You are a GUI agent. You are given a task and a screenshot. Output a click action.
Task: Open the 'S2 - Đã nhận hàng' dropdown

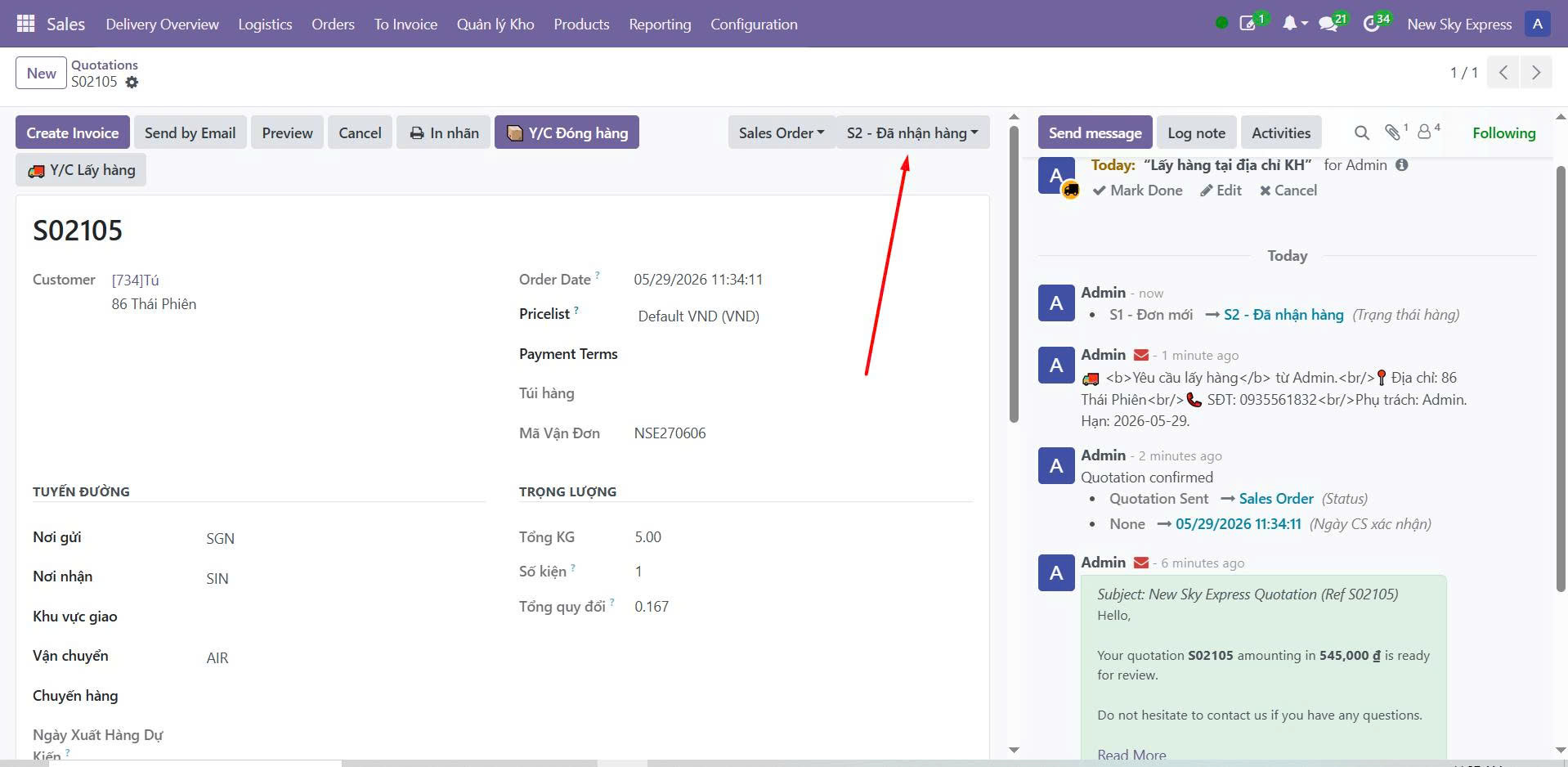912,132
